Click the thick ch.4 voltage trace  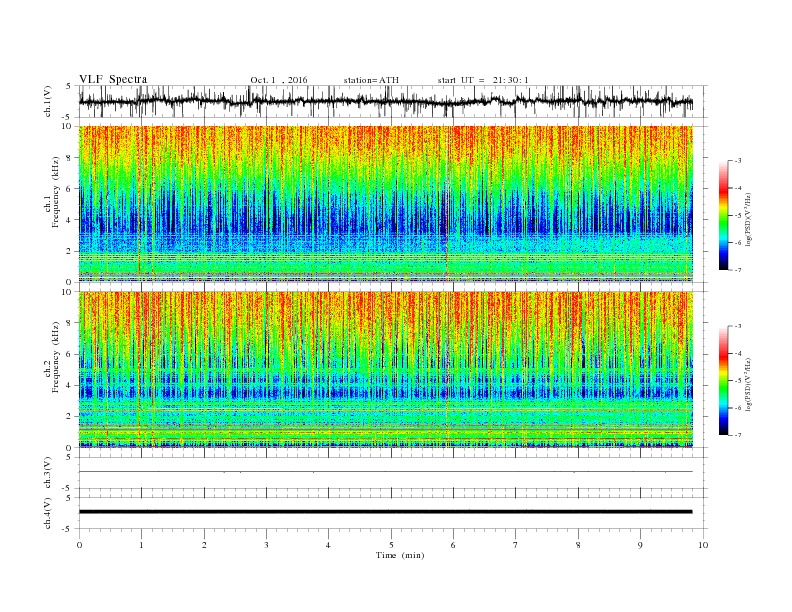pos(386,512)
